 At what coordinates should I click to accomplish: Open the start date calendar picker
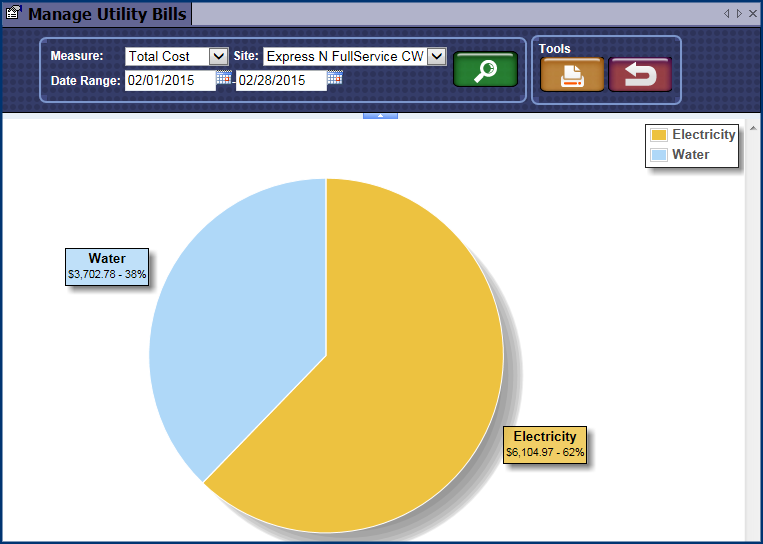point(224,79)
